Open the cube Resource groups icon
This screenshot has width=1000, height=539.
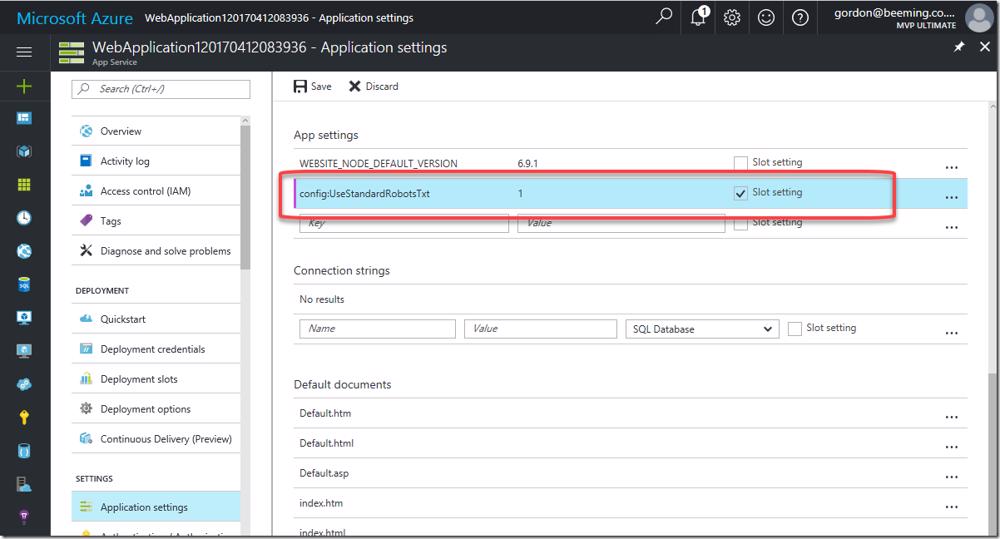(x=24, y=151)
